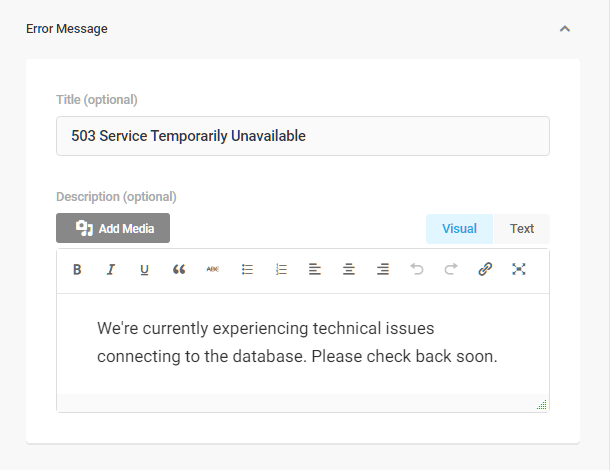Apply Italic formatting
This screenshot has height=470, width=610.
click(x=111, y=269)
